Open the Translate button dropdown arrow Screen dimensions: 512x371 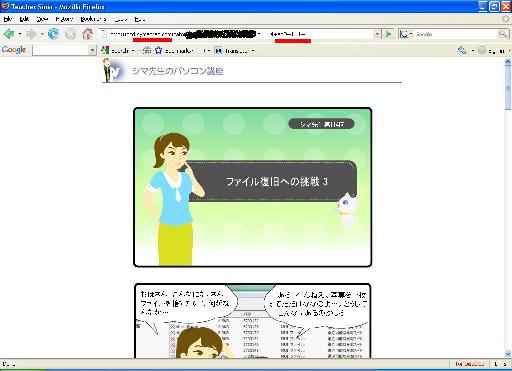click(253, 51)
